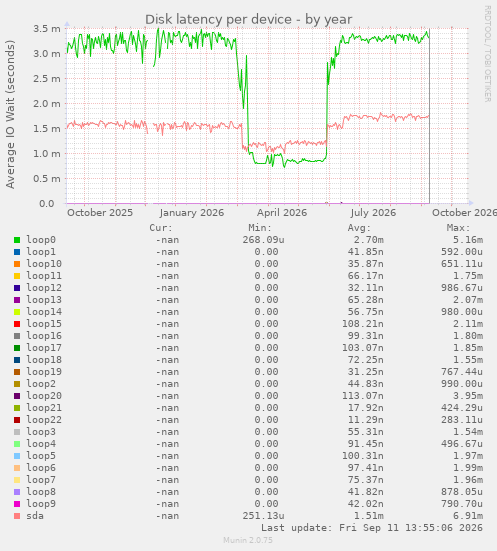Click the 'Last update' timestamp text
Image resolution: width=497 pixels, height=551 pixels.
[372, 528]
